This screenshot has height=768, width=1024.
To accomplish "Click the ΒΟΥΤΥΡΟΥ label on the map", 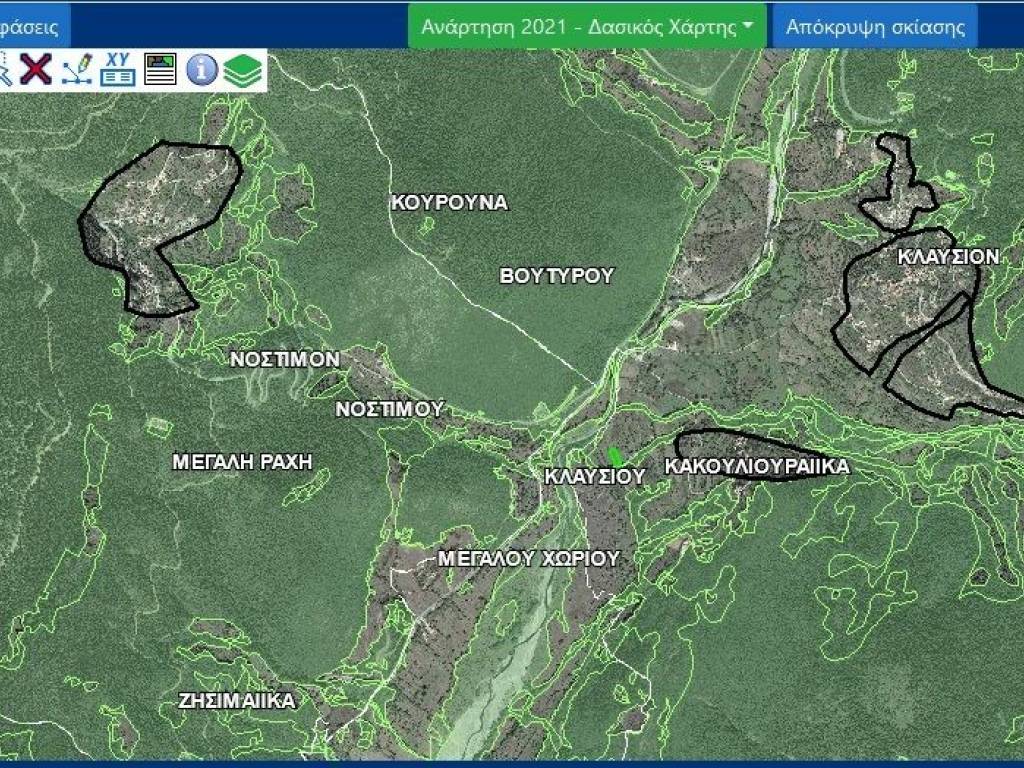I will (x=556, y=276).
